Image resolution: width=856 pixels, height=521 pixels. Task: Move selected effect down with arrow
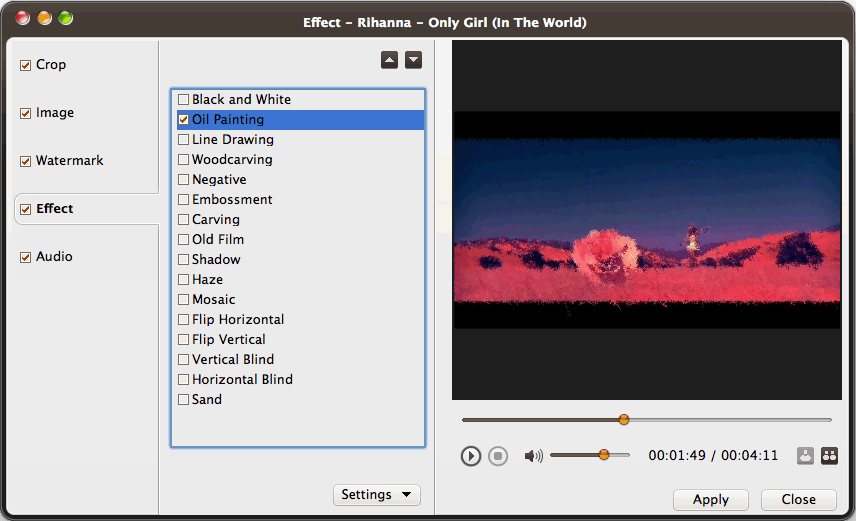413,60
